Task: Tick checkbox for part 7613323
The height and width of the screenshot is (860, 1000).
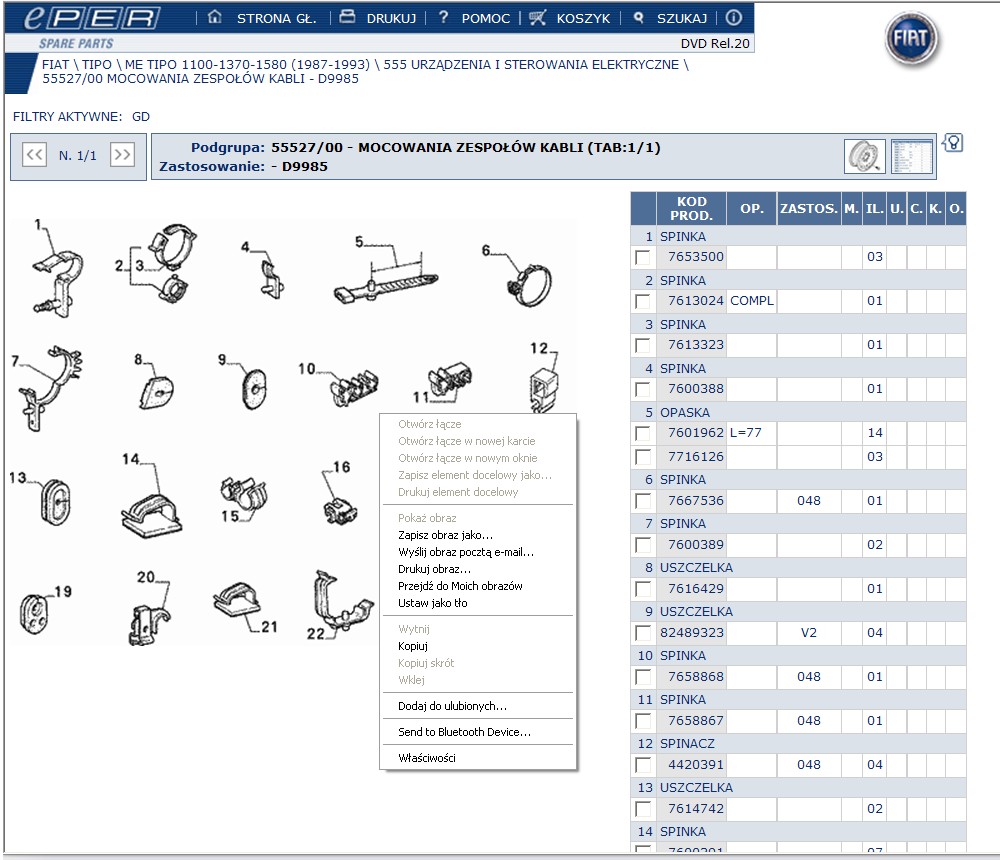Action: pyautogui.click(x=643, y=345)
